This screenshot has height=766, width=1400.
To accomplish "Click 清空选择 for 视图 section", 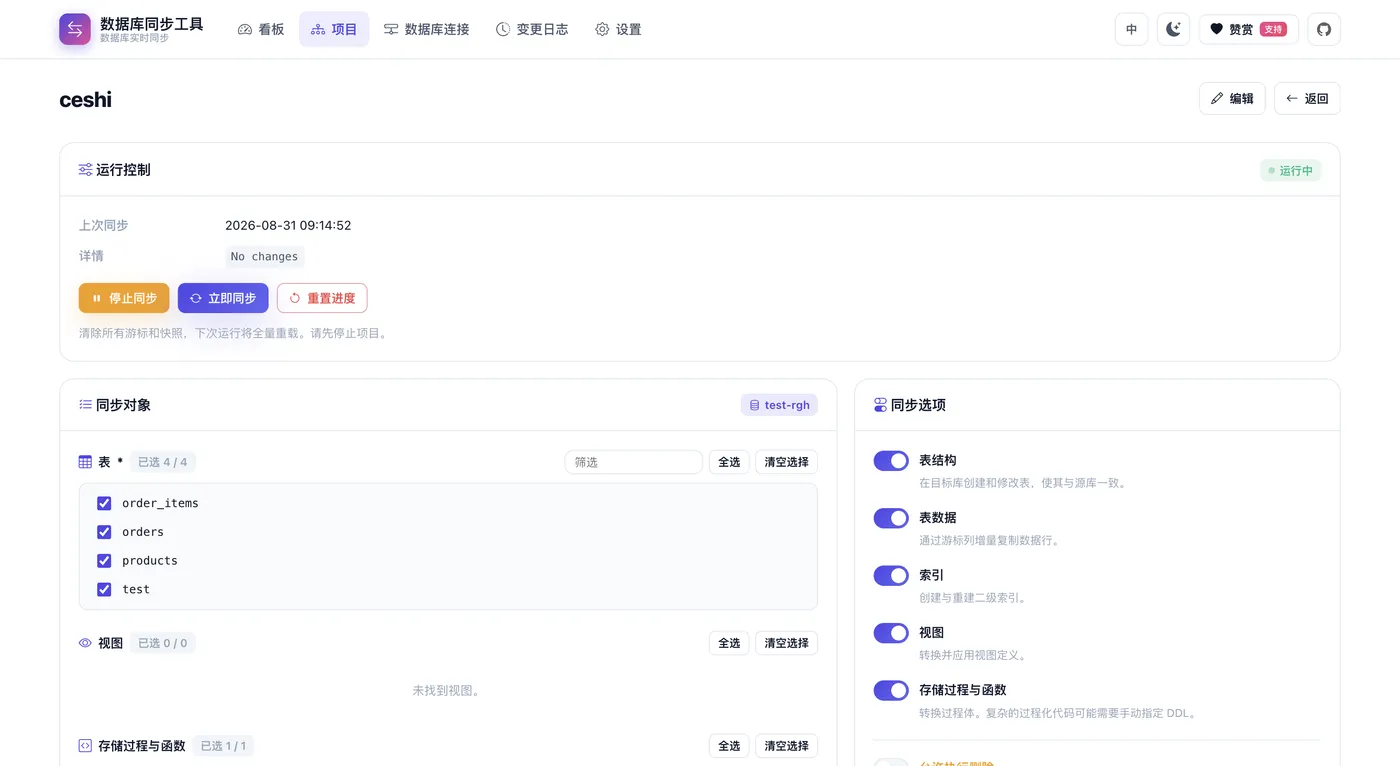I will point(786,643).
